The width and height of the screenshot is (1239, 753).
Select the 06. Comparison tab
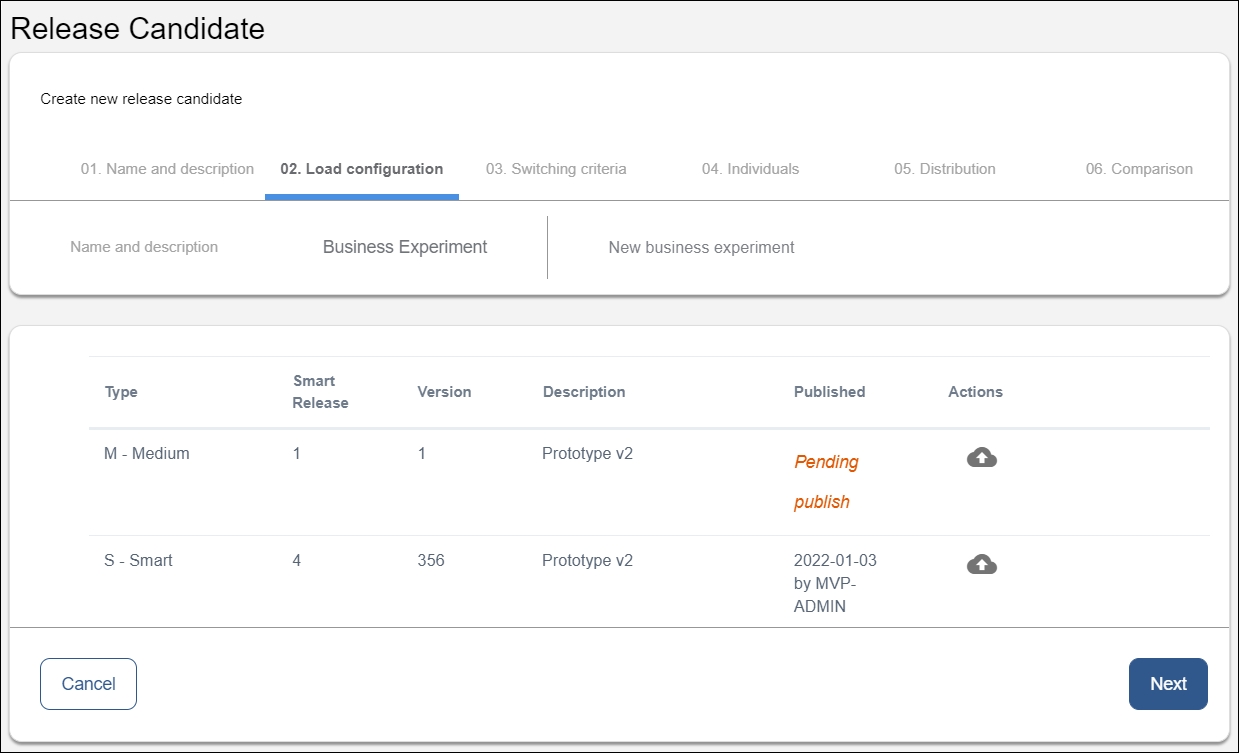[1139, 169]
